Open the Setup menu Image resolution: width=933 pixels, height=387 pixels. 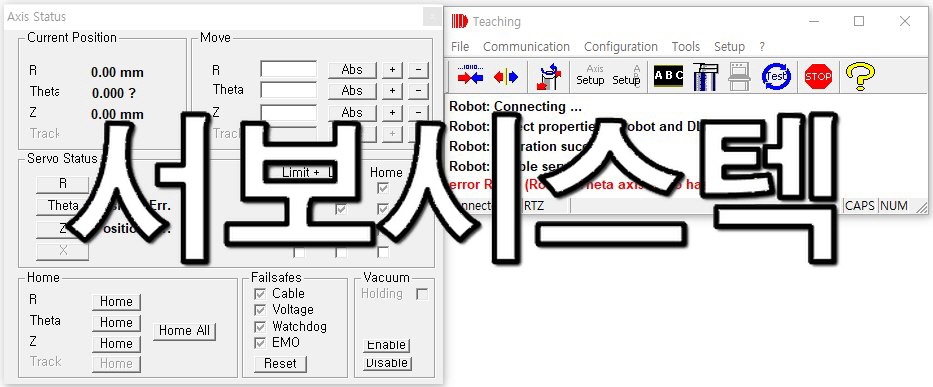click(x=729, y=46)
